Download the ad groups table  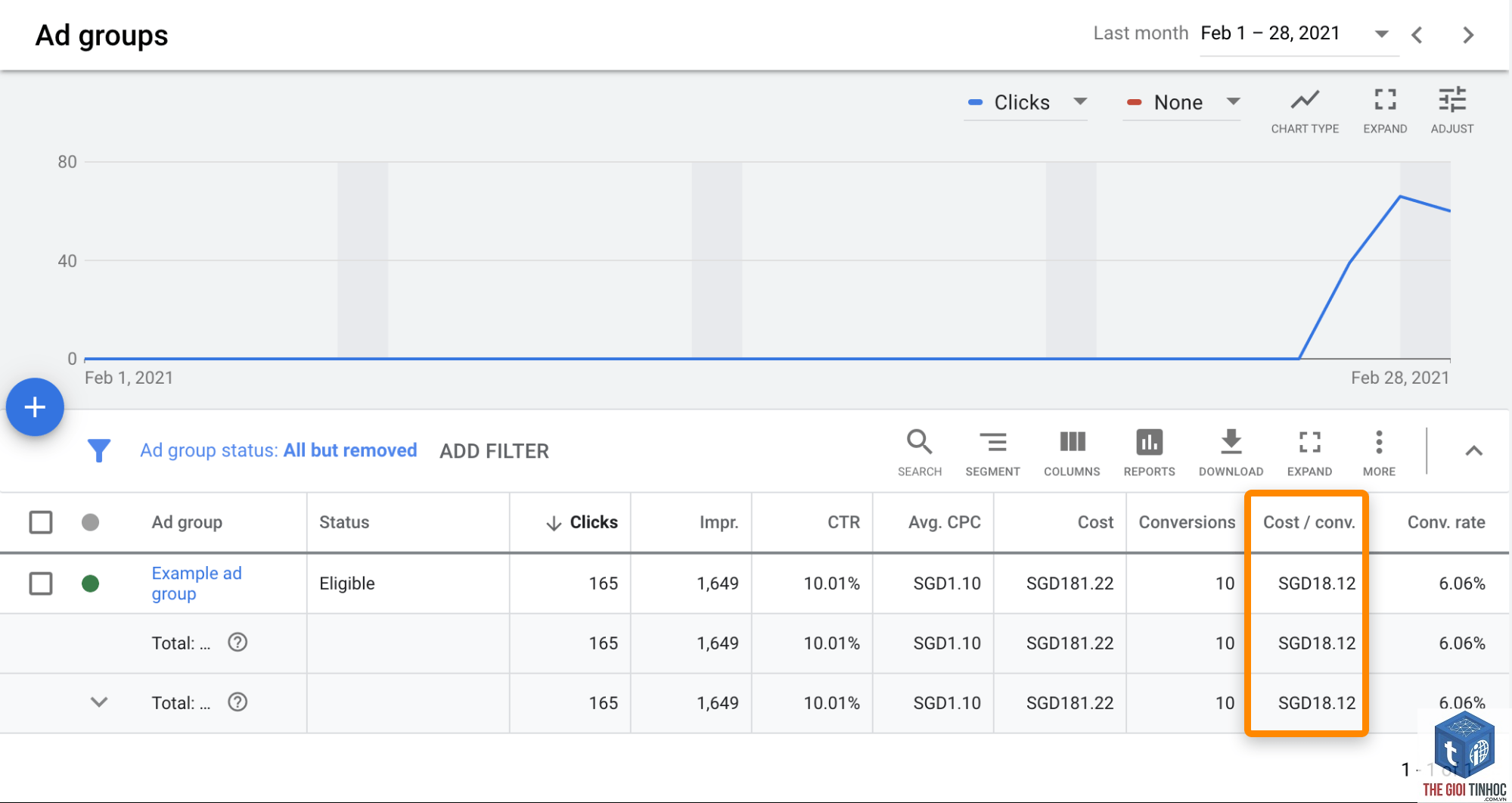point(1231,452)
